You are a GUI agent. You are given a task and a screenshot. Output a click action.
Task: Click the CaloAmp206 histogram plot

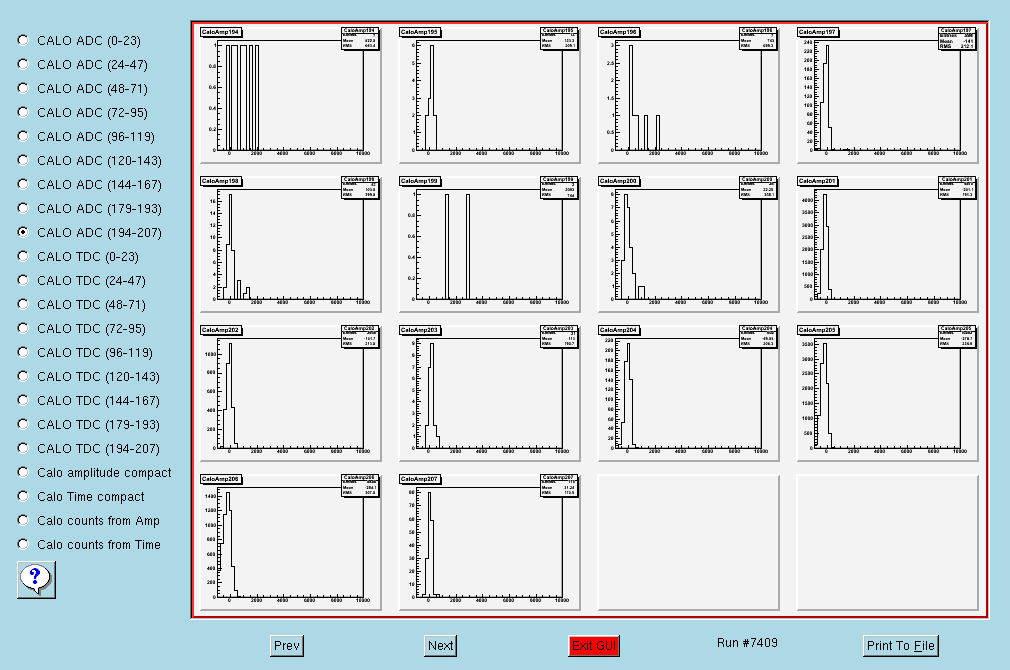click(x=291, y=542)
